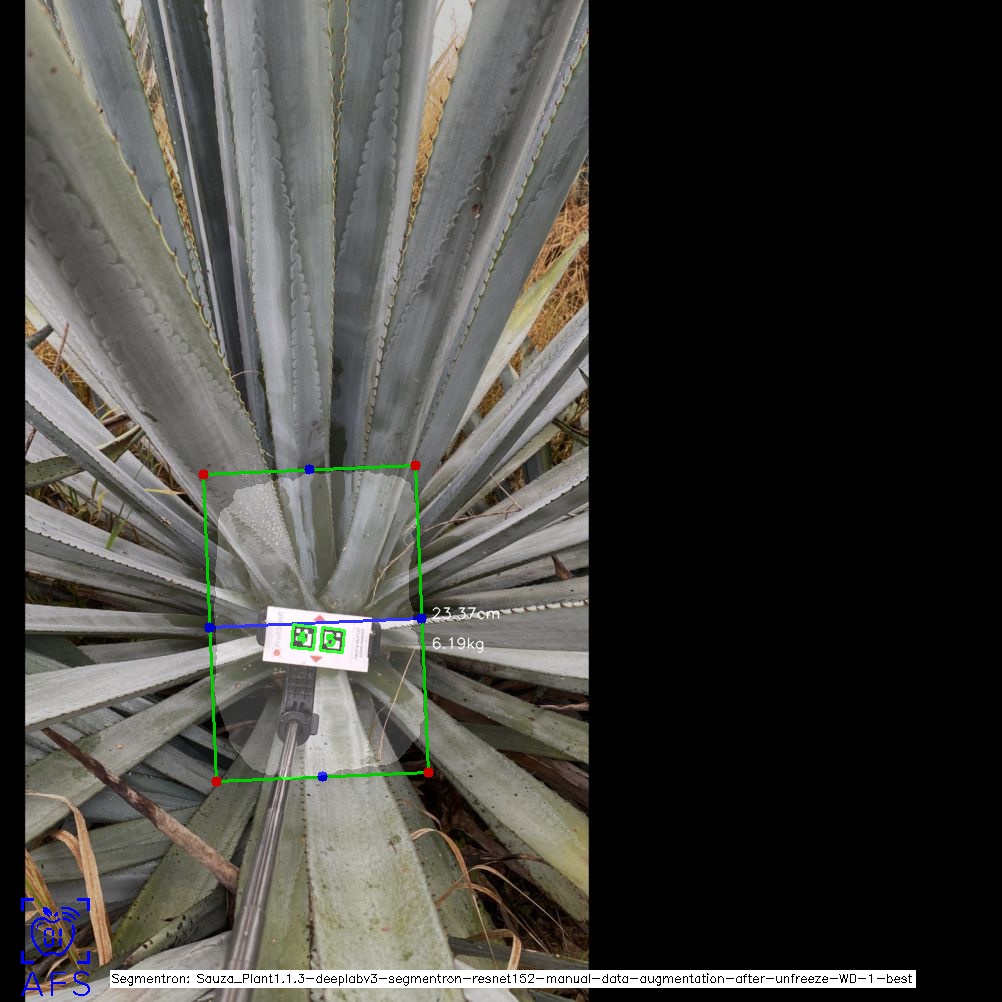Select the 23.37cm measurement label

click(466, 613)
